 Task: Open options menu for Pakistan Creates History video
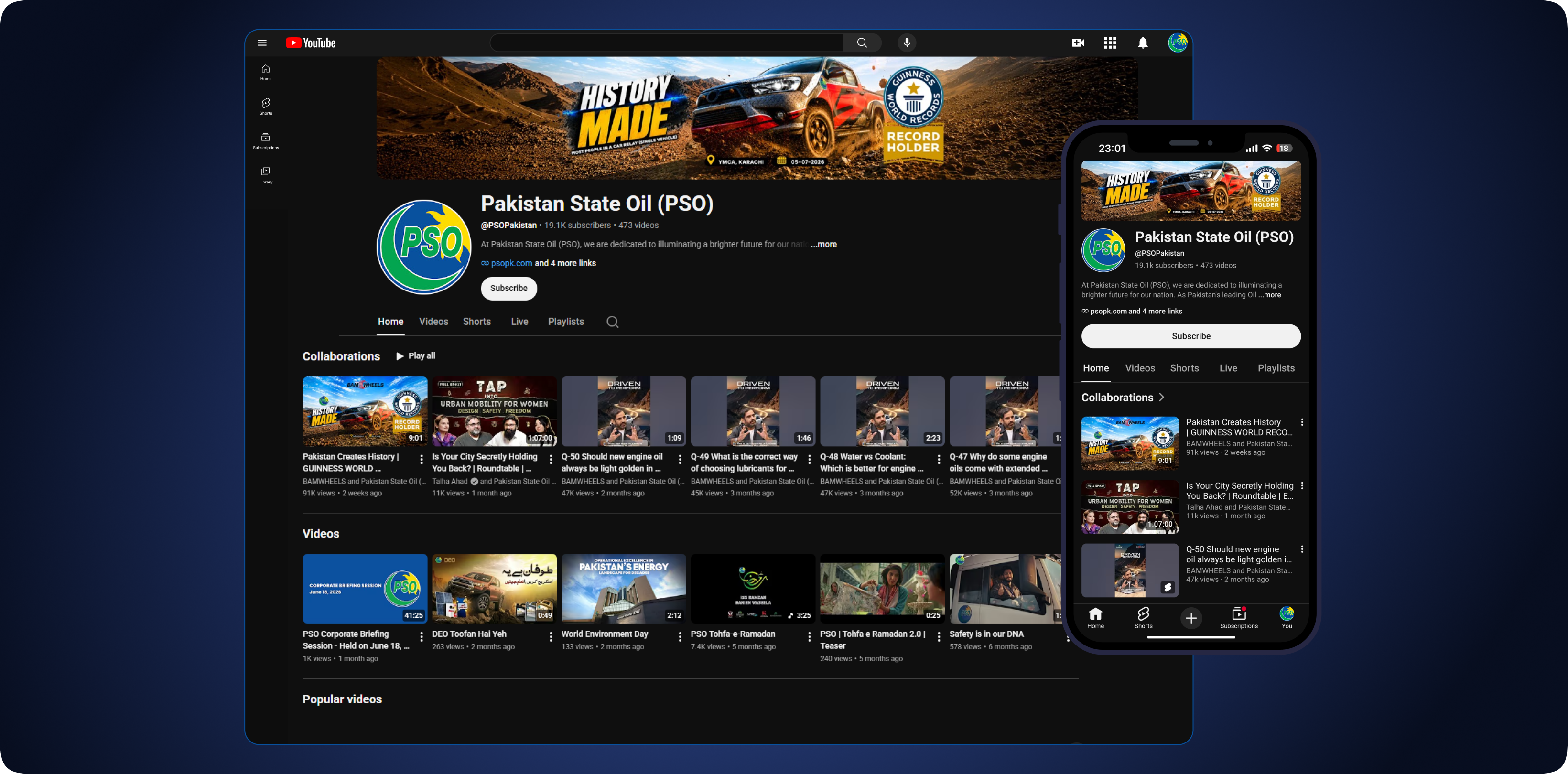[x=421, y=460]
